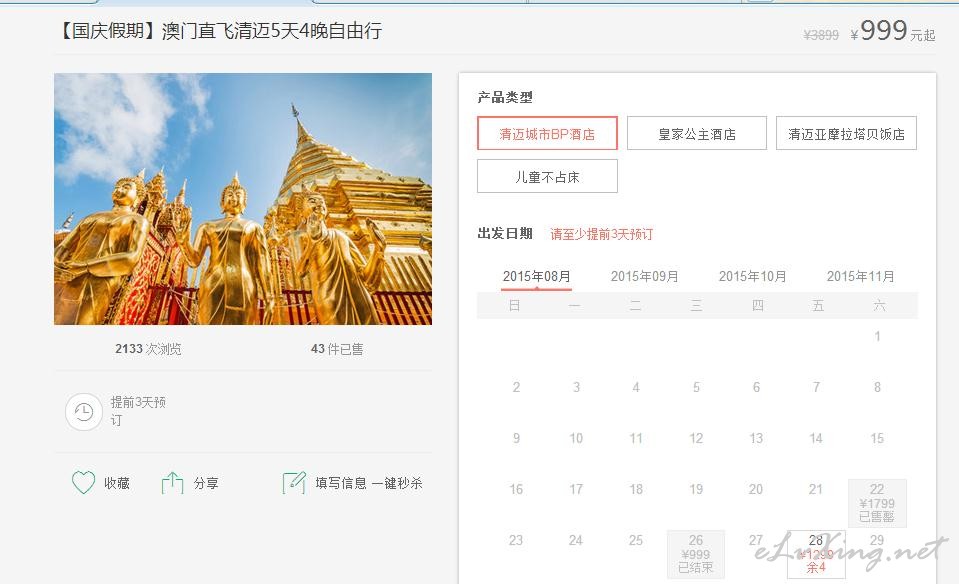Click the product title 澳门直飞清迈5天4晚自由行
The image size is (959, 584).
(272, 31)
